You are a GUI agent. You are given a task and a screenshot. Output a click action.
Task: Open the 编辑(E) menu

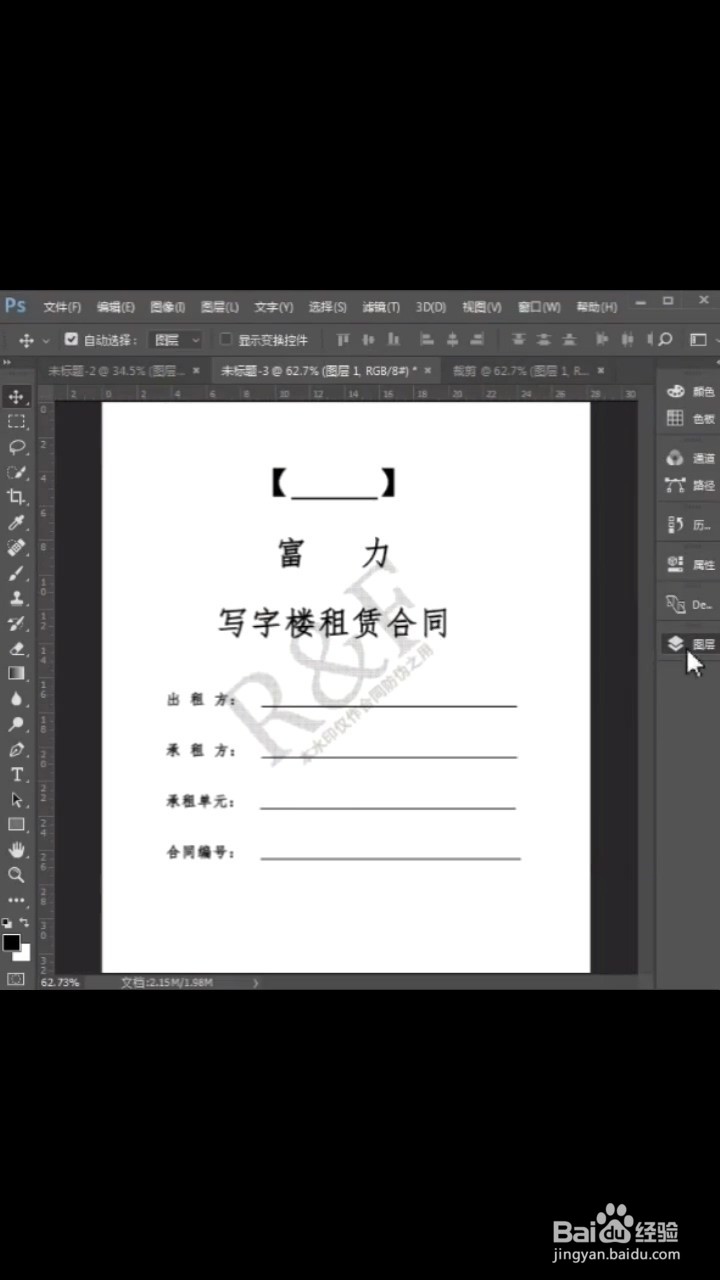[x=115, y=307]
